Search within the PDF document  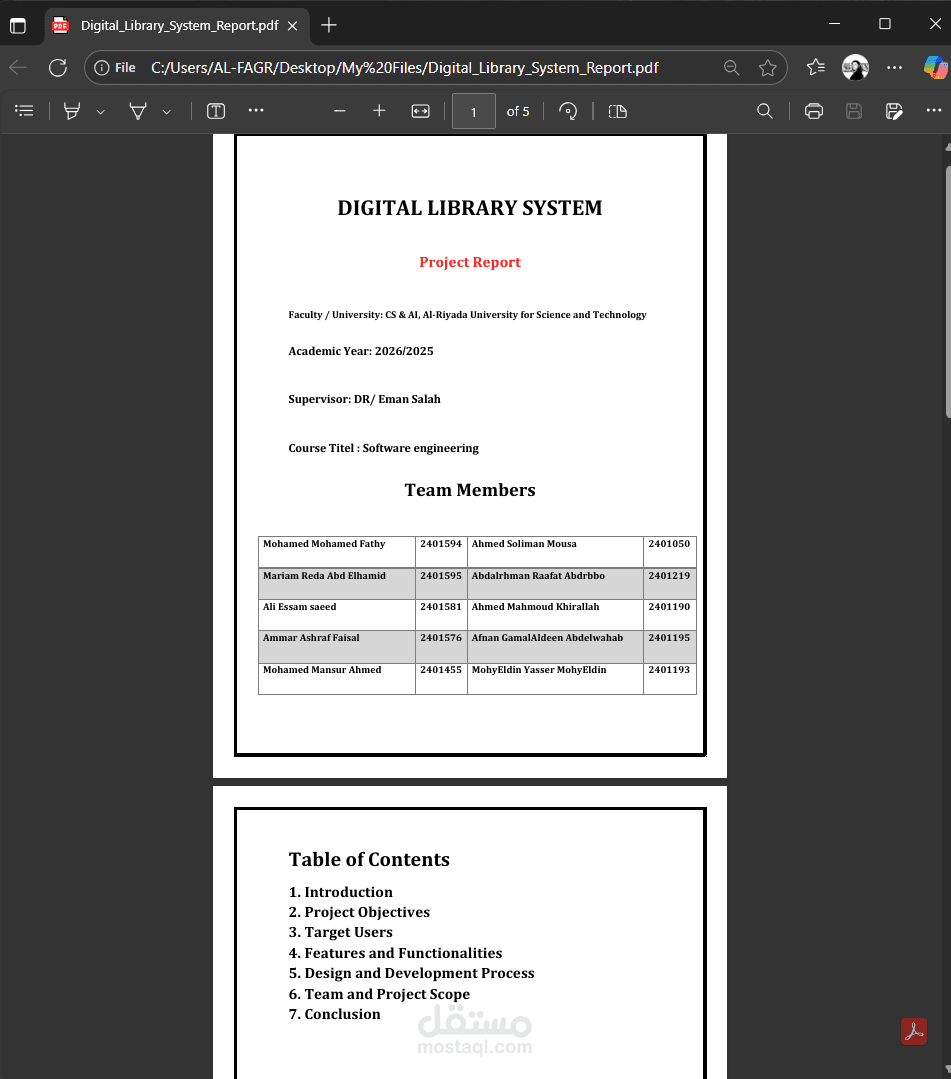click(x=765, y=111)
